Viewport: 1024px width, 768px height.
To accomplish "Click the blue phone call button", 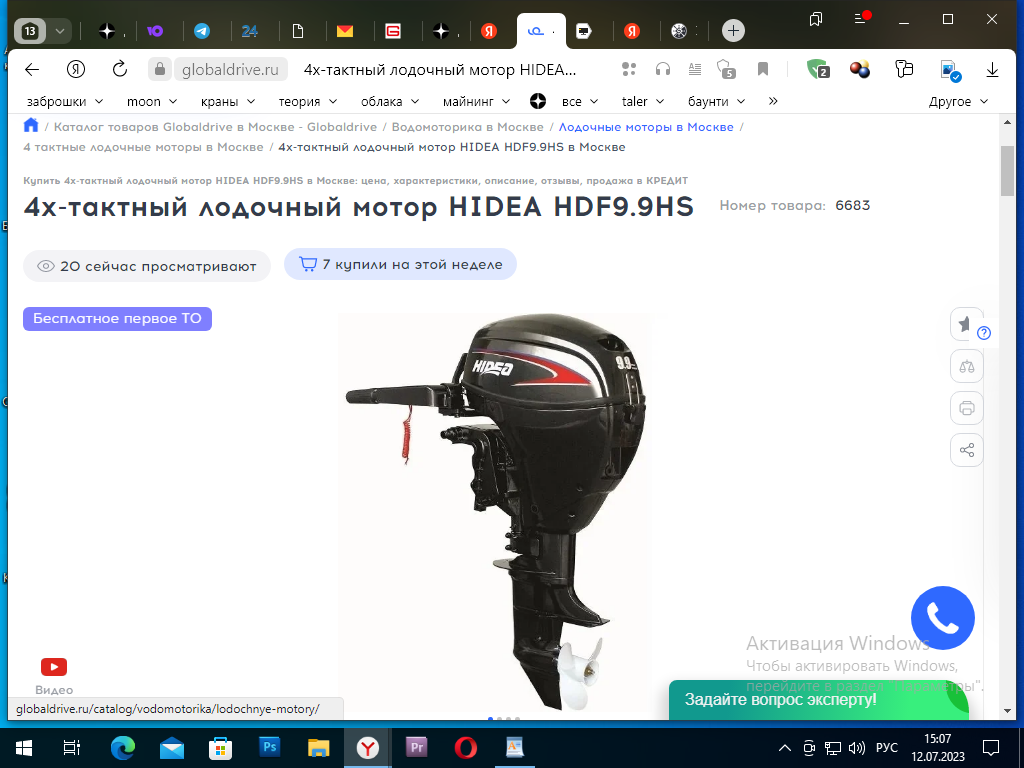I will (942, 618).
